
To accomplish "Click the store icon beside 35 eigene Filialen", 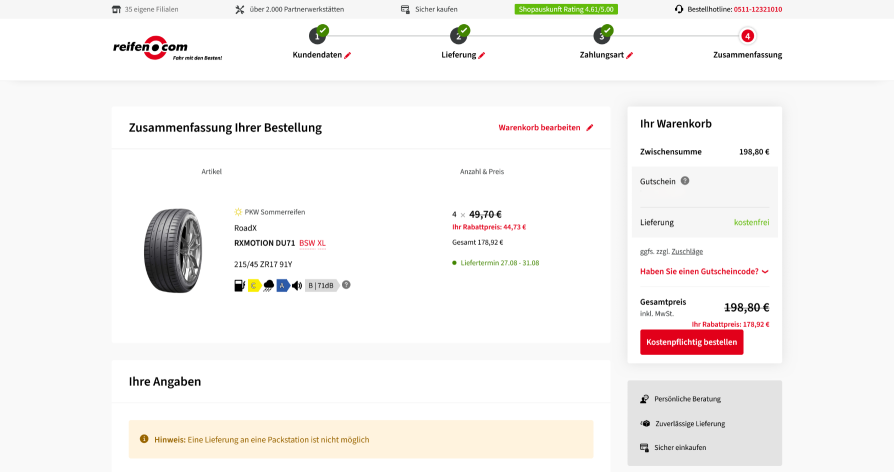I will [x=116, y=9].
